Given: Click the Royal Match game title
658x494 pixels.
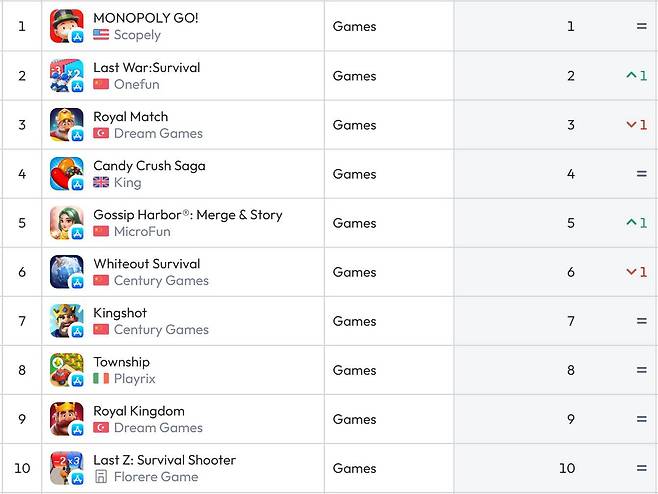Looking at the screenshot, I should (130, 116).
